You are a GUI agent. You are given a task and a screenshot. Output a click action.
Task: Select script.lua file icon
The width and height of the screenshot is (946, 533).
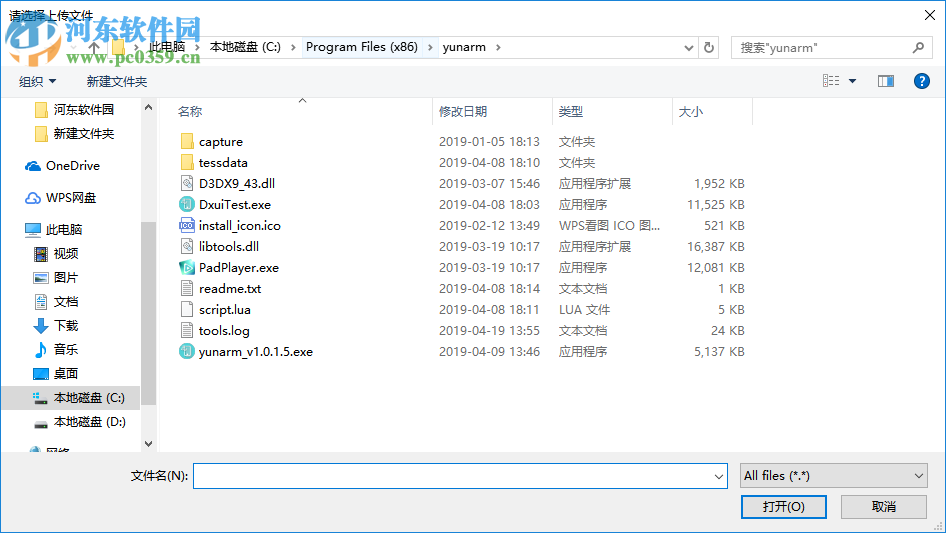(187, 310)
